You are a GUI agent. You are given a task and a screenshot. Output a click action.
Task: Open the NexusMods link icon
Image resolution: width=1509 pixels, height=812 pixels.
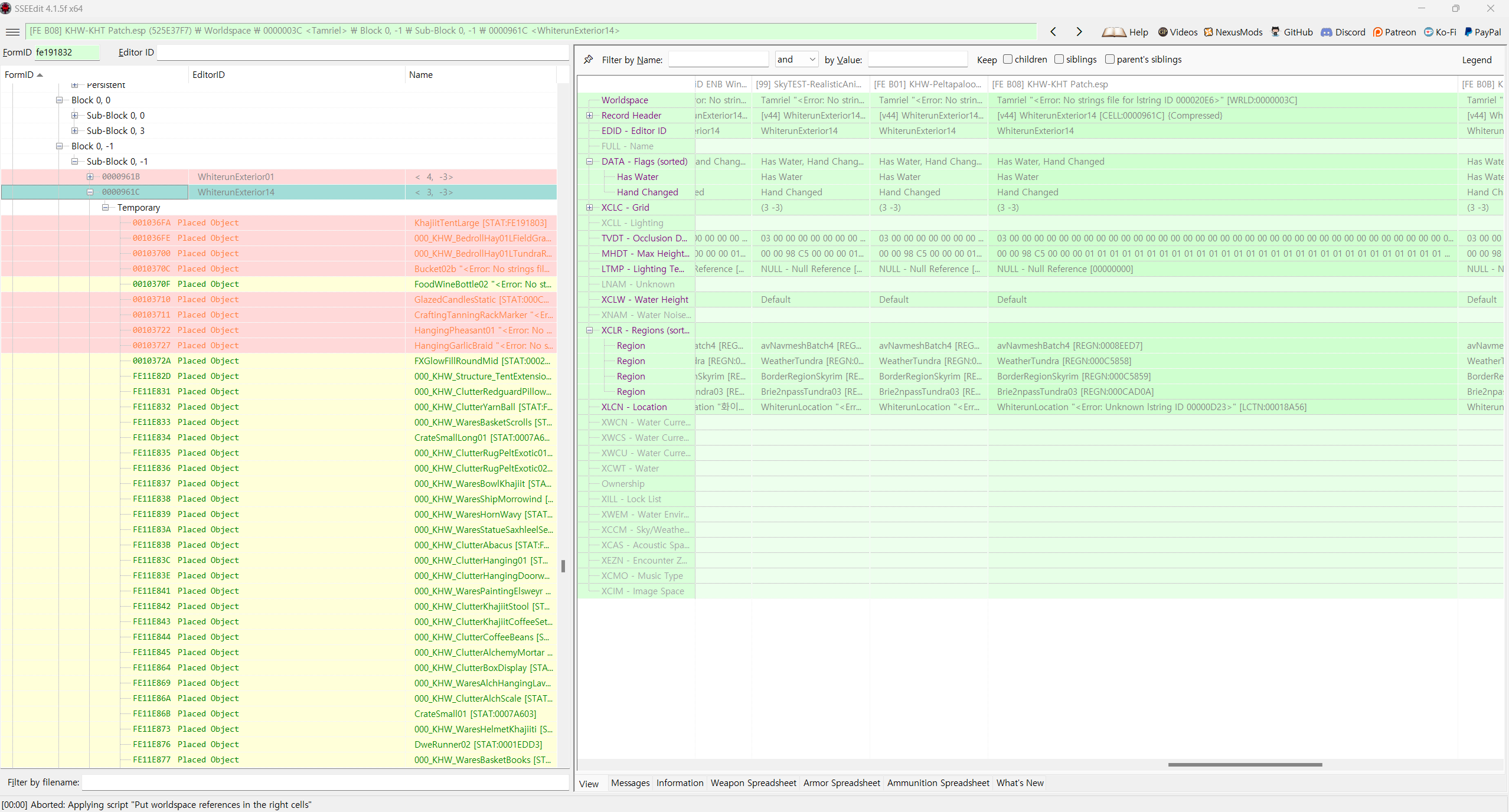[1208, 32]
